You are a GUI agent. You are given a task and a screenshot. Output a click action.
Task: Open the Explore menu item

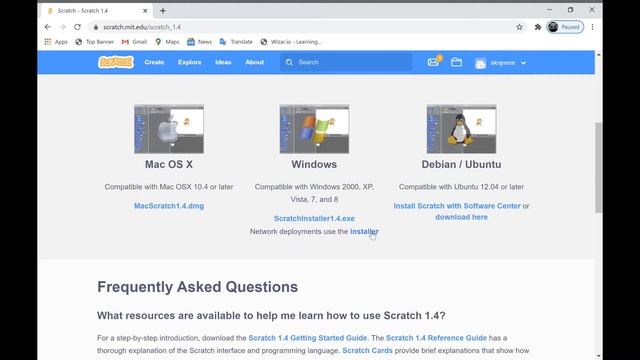[x=190, y=62]
